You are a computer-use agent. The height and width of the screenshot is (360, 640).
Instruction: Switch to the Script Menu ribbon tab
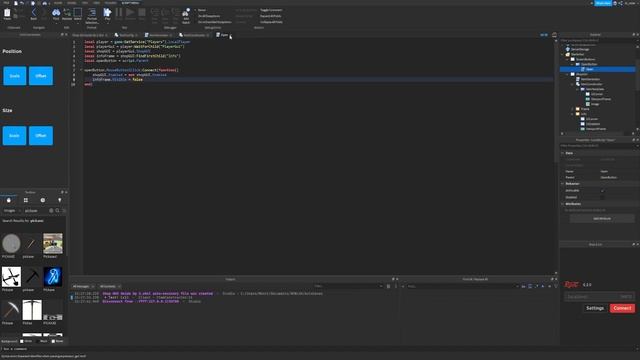coord(131,2)
